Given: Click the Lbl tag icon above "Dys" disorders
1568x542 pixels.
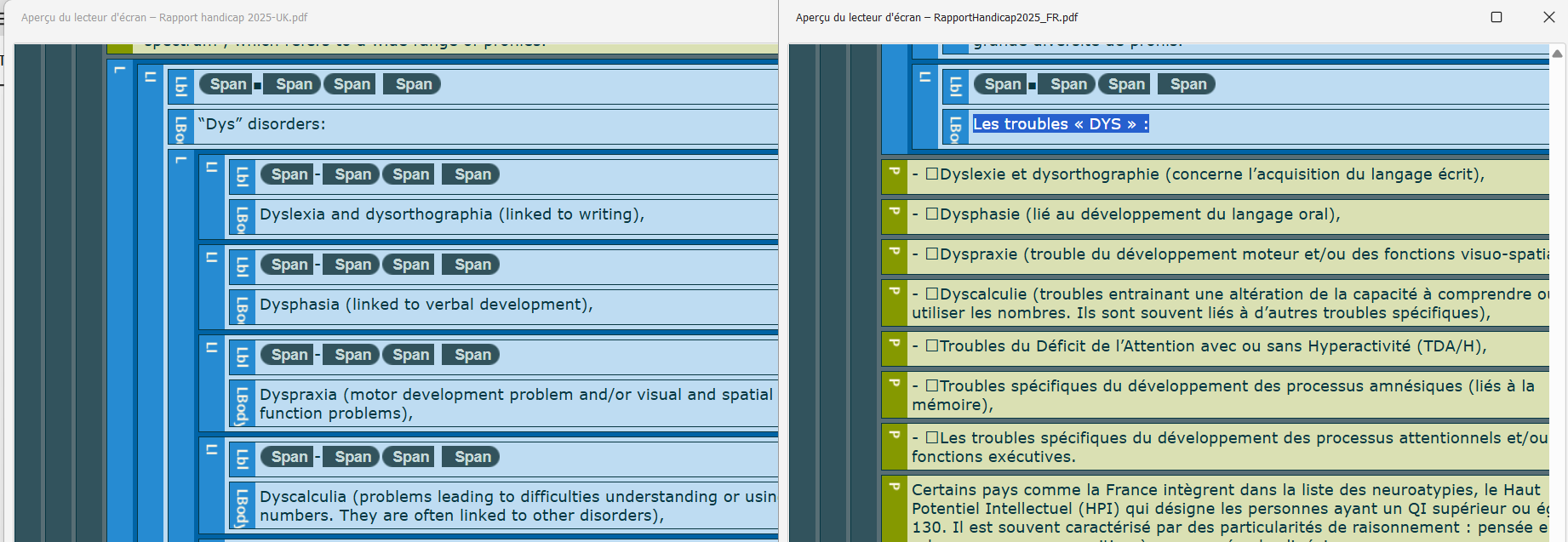Looking at the screenshot, I should (x=180, y=86).
